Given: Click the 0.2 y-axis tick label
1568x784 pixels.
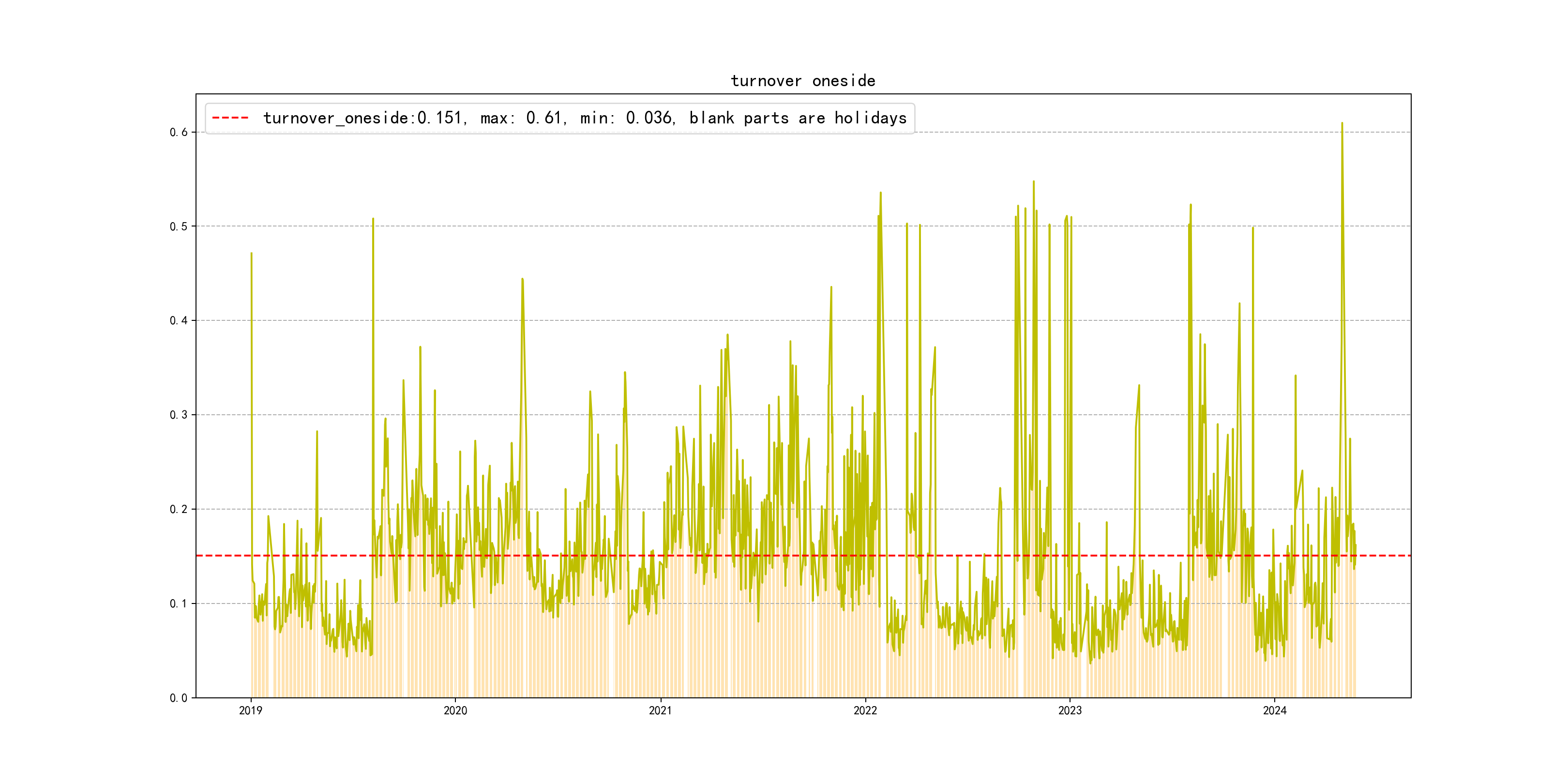Looking at the screenshot, I should [x=179, y=510].
